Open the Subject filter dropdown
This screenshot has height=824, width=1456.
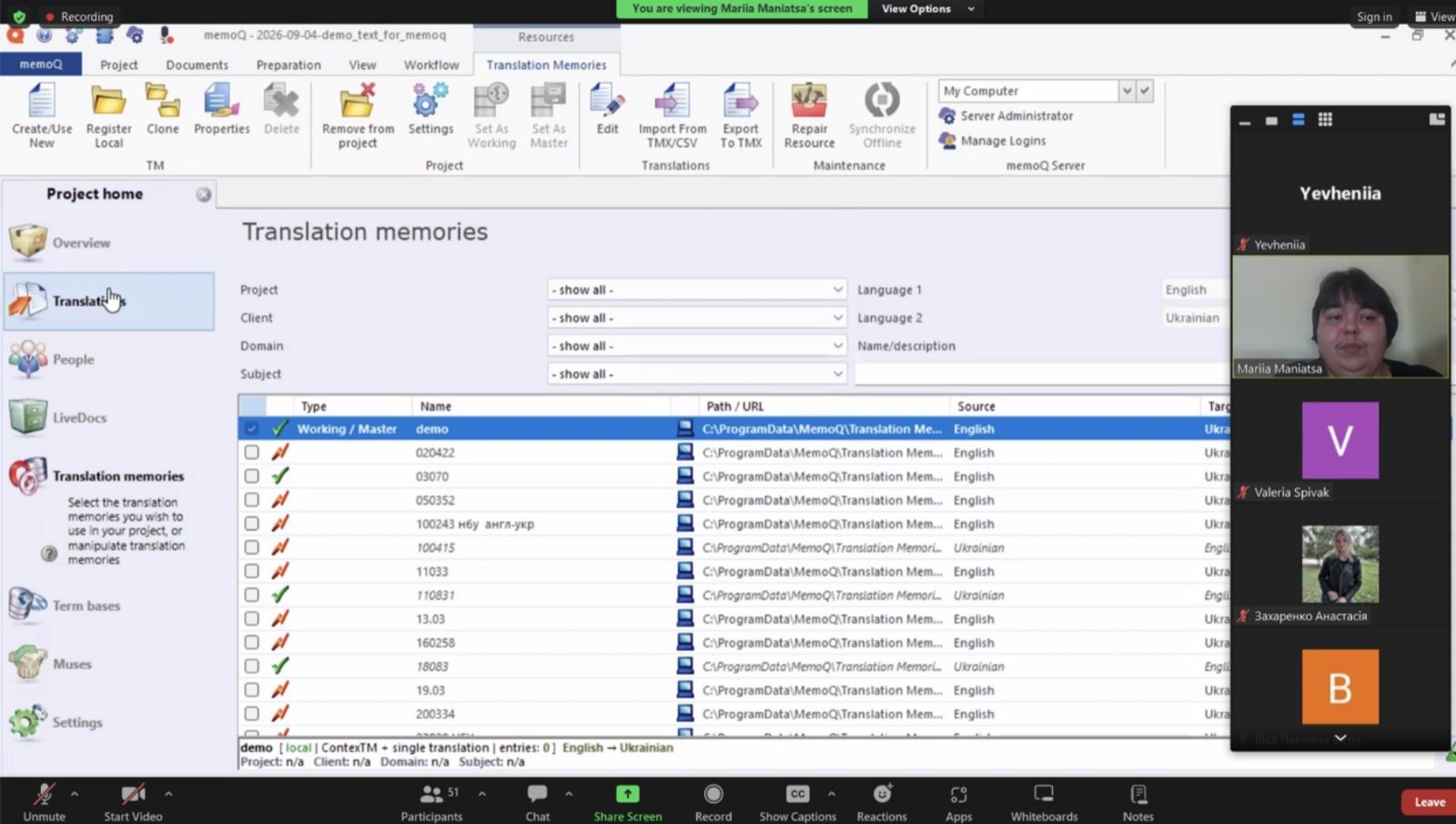coord(697,374)
